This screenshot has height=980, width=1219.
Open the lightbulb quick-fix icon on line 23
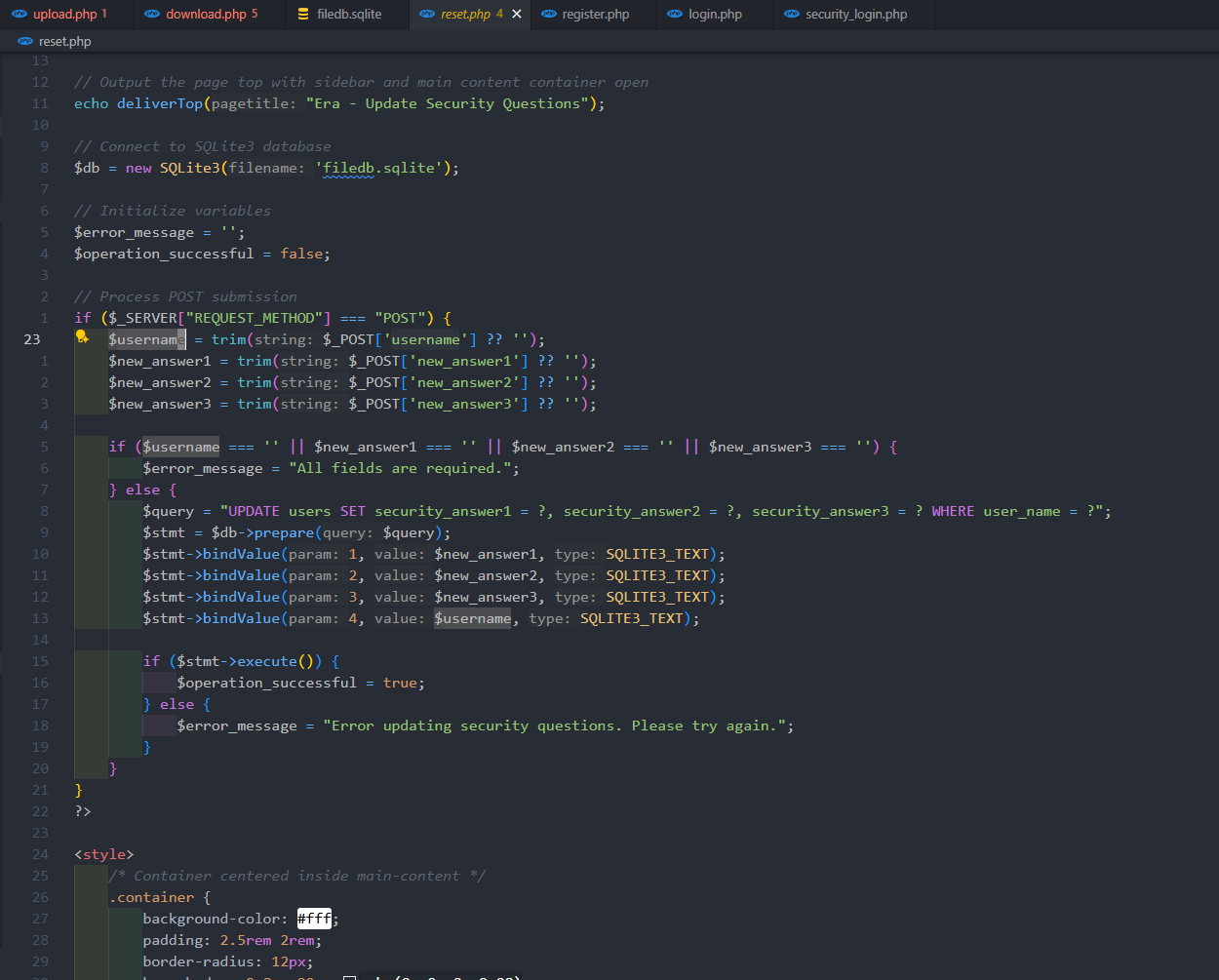click(83, 337)
